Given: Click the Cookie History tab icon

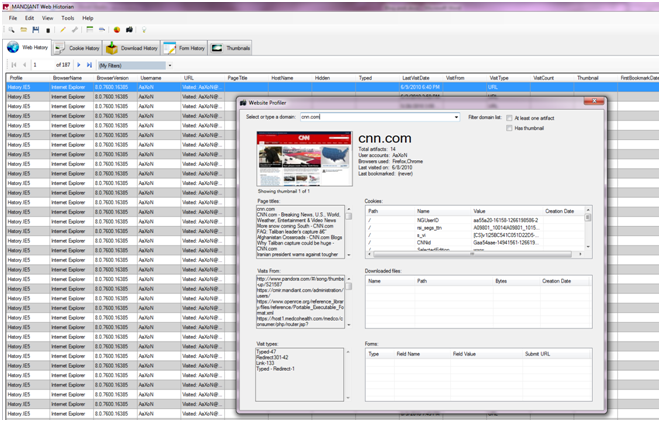Looking at the screenshot, I should tap(59, 48).
